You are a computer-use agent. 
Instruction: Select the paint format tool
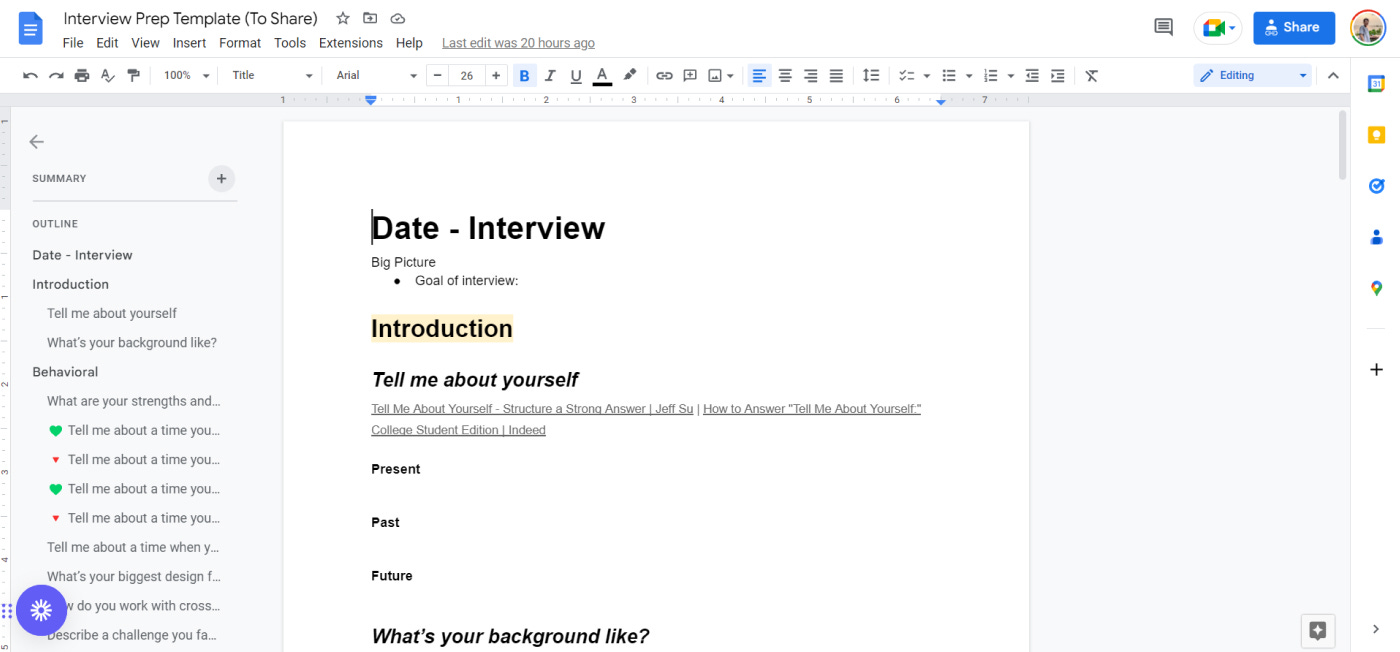click(x=134, y=75)
